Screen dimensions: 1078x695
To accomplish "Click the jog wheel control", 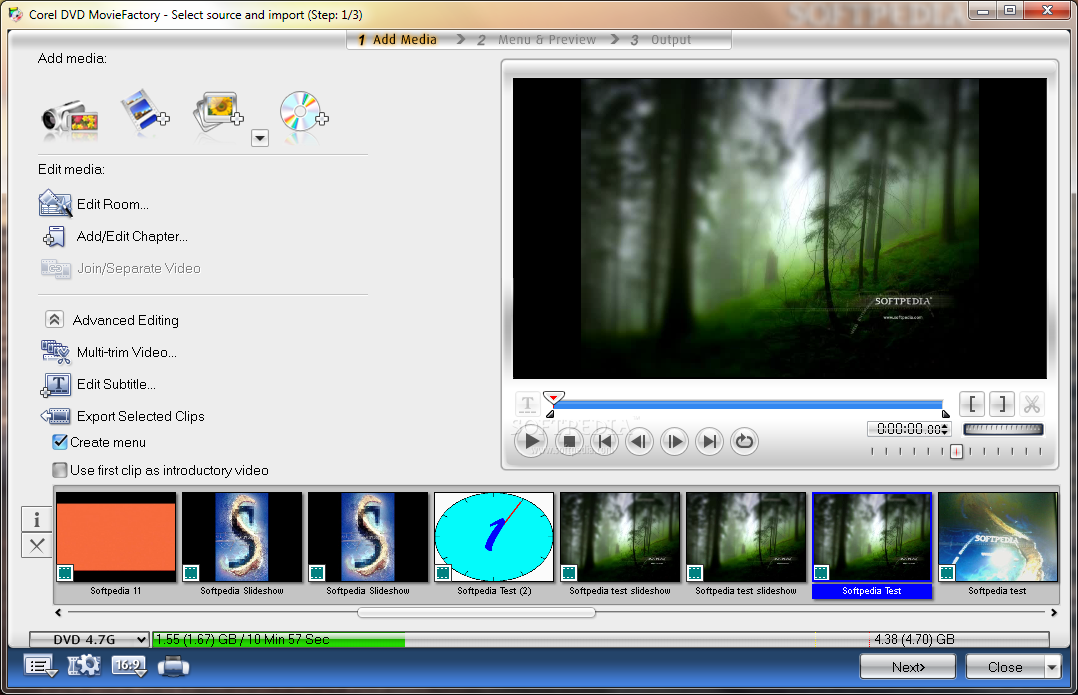I will (1003, 429).
